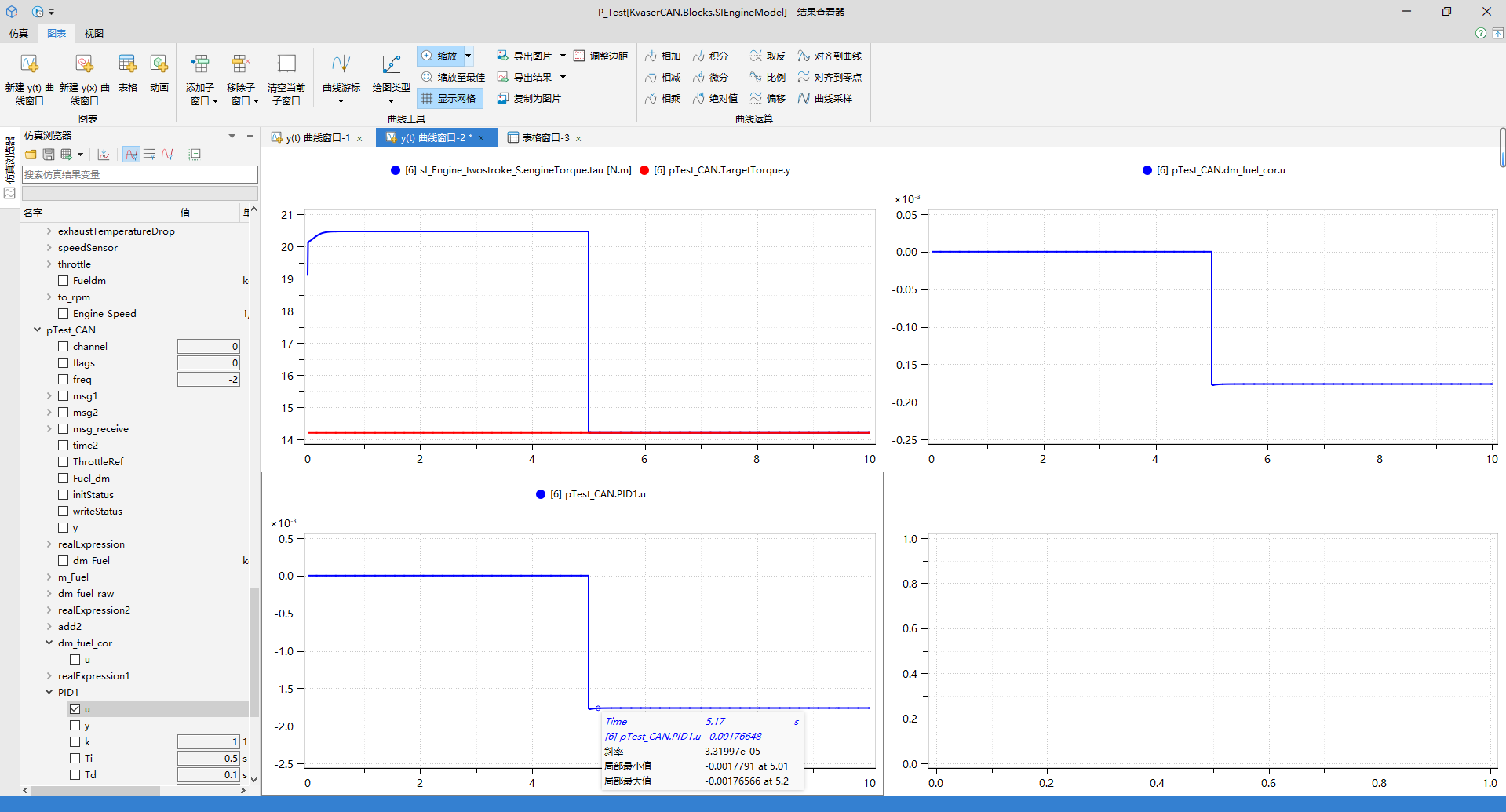Uncheck the PID1 u variable checkbox
This screenshot has width=1506, height=812.
[x=75, y=708]
